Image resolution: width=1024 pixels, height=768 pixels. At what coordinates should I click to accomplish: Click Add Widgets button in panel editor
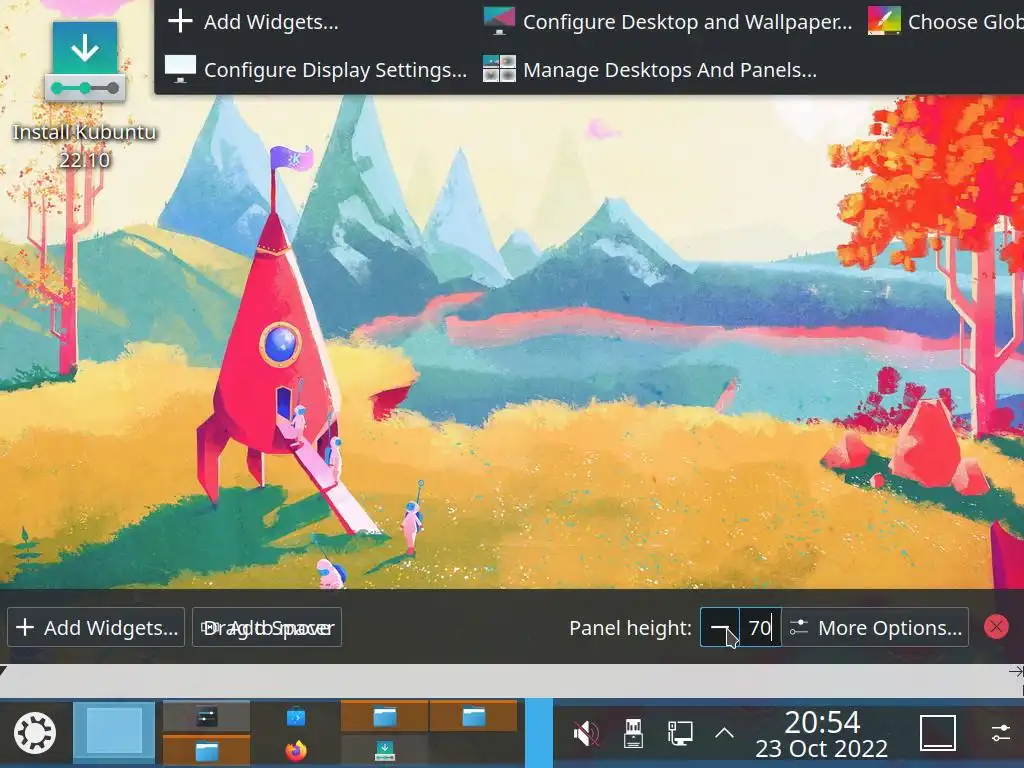tap(96, 628)
